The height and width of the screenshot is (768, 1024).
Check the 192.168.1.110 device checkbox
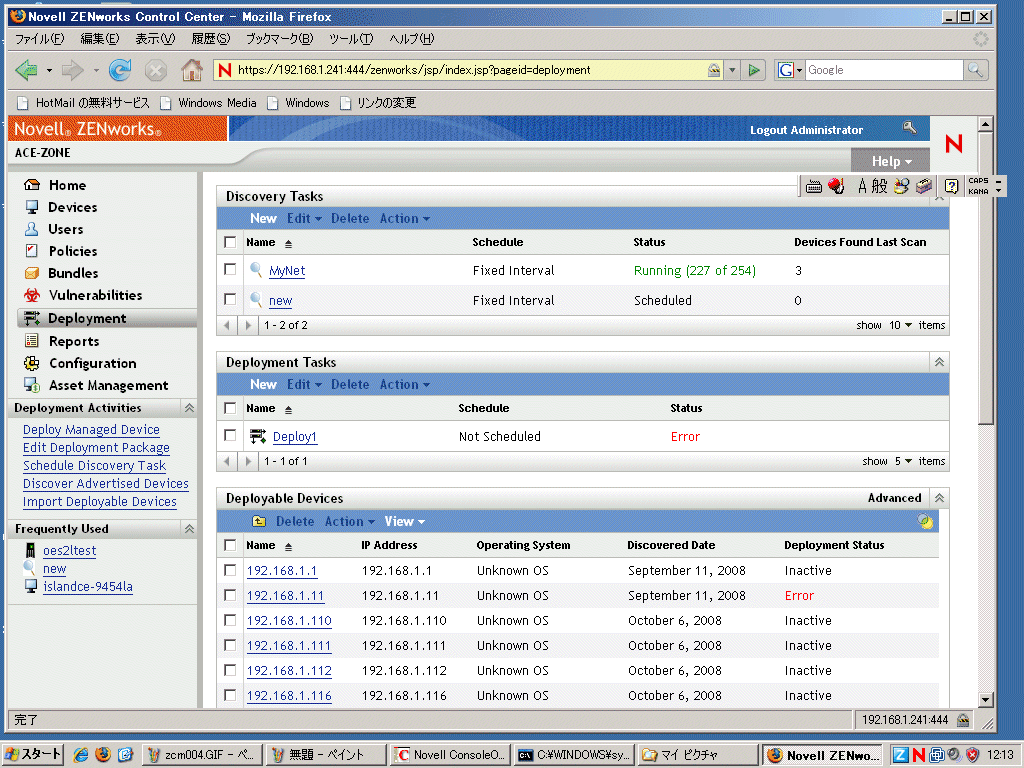(x=230, y=620)
